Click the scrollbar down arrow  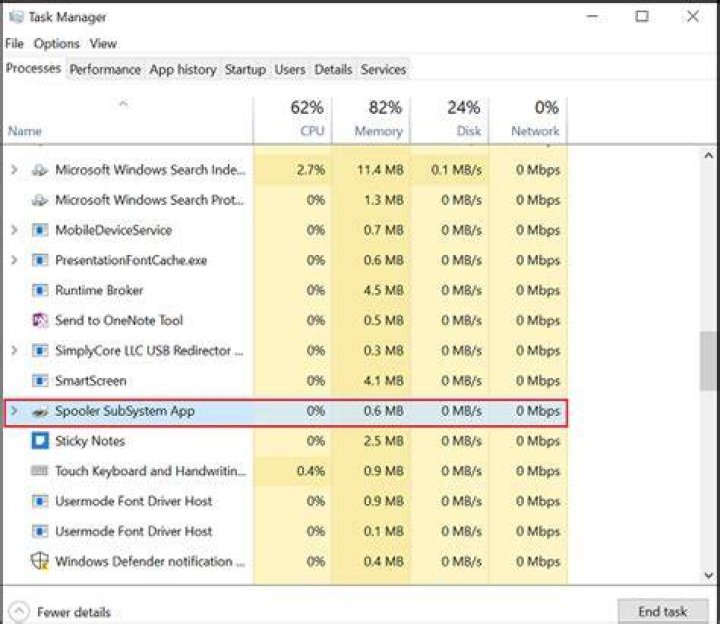tap(709, 575)
